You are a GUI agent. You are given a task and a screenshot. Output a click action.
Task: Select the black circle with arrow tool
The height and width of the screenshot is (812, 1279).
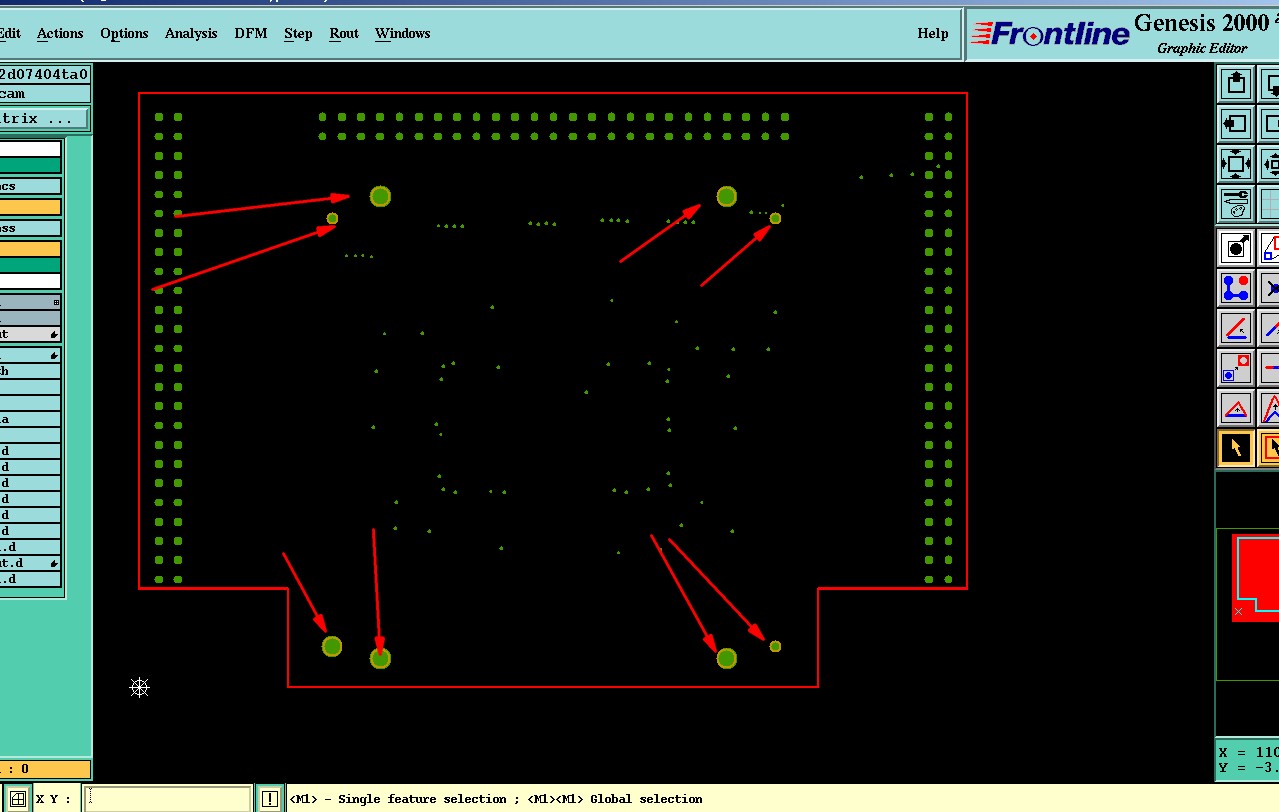pos(1236,247)
